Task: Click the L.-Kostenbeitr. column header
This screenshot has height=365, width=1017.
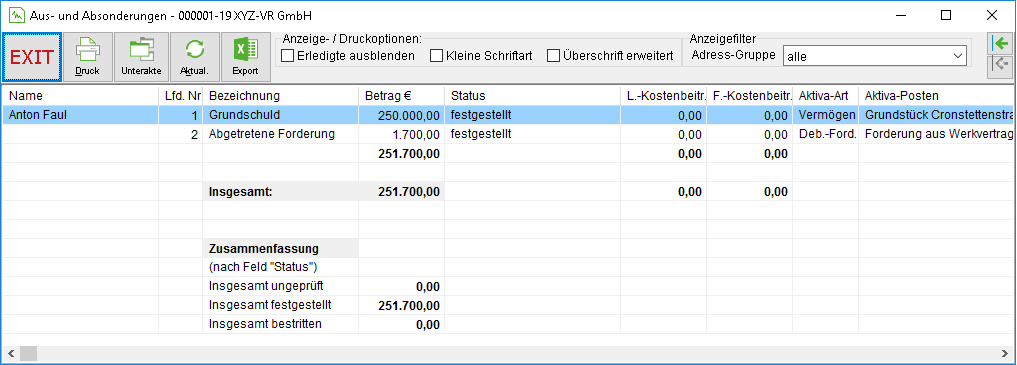Action: coord(664,96)
